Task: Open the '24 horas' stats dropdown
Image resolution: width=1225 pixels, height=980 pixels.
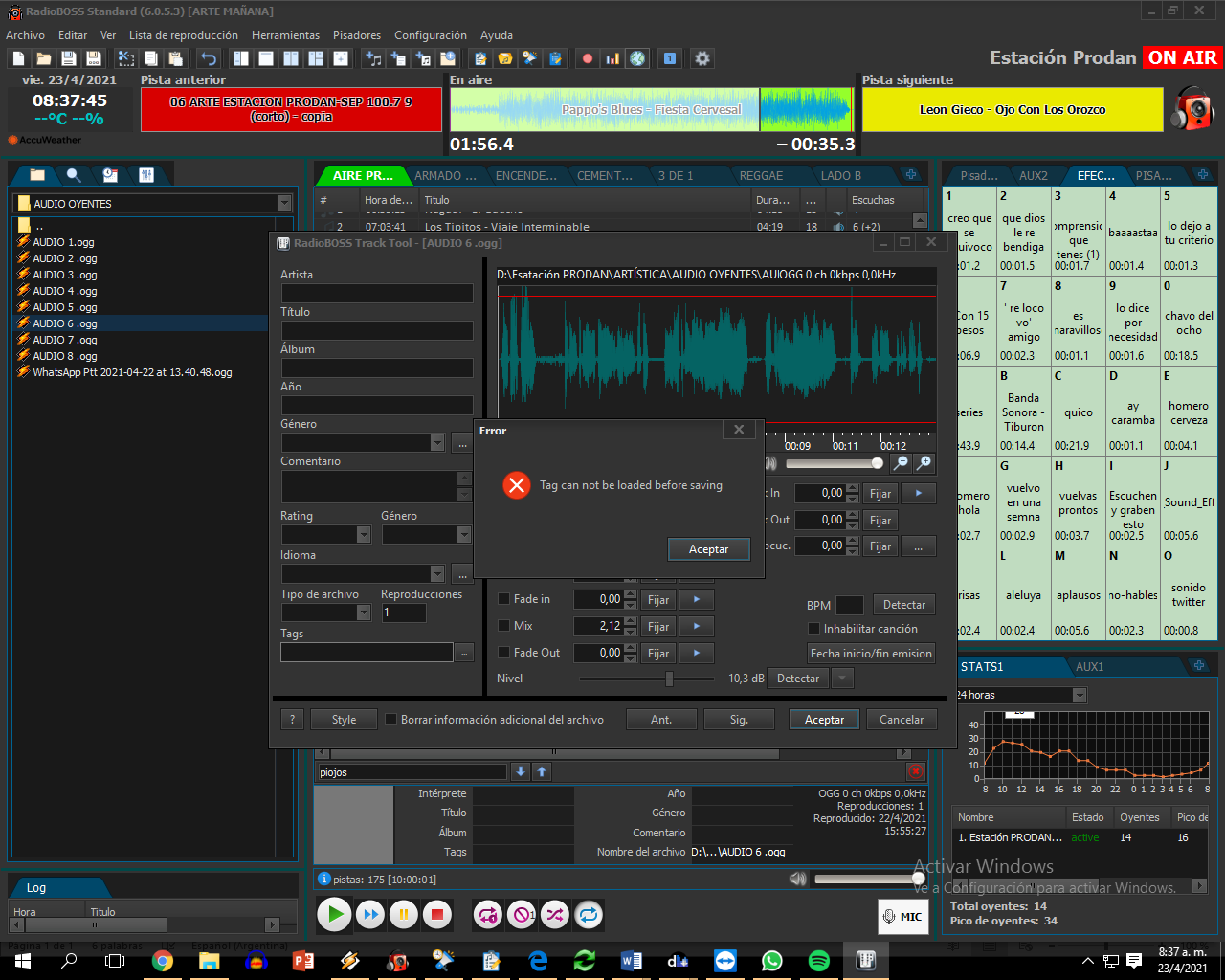Action: click(x=1080, y=695)
